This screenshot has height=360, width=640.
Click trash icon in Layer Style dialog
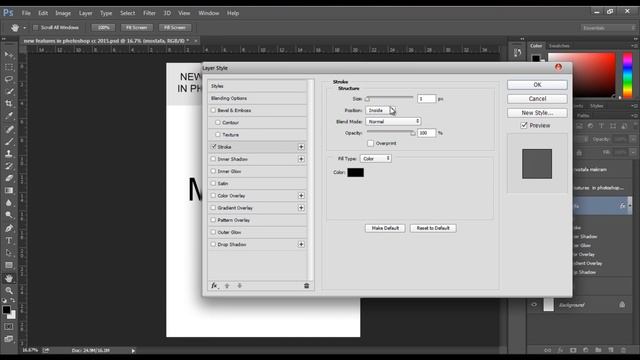click(x=307, y=286)
